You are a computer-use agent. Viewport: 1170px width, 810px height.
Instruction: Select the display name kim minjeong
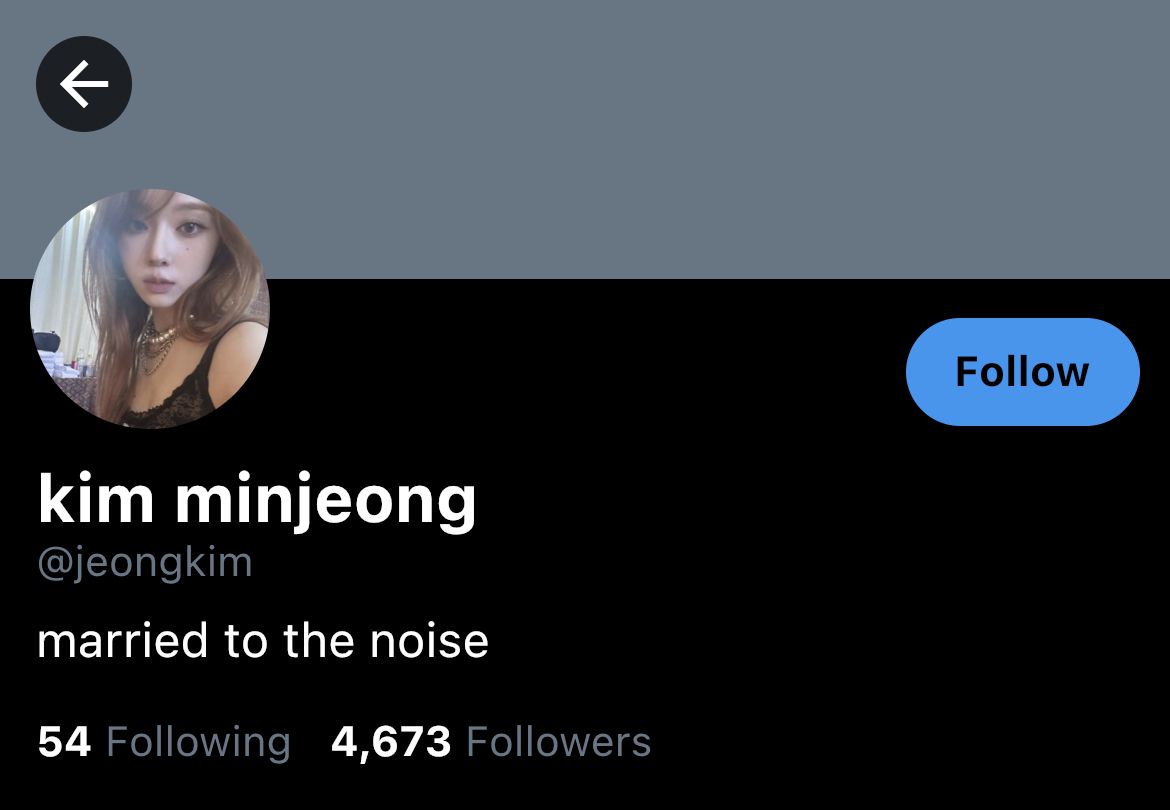point(257,500)
